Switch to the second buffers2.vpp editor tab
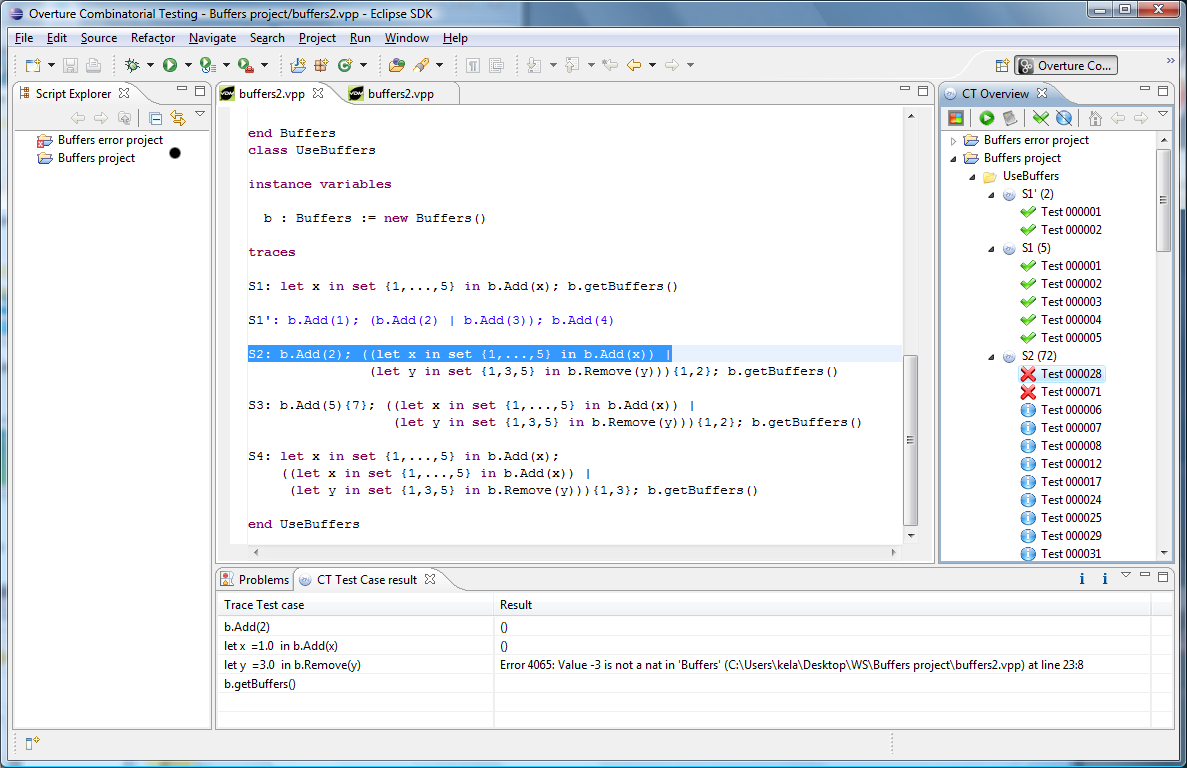Viewport: 1187px width, 768px height. coord(400,94)
